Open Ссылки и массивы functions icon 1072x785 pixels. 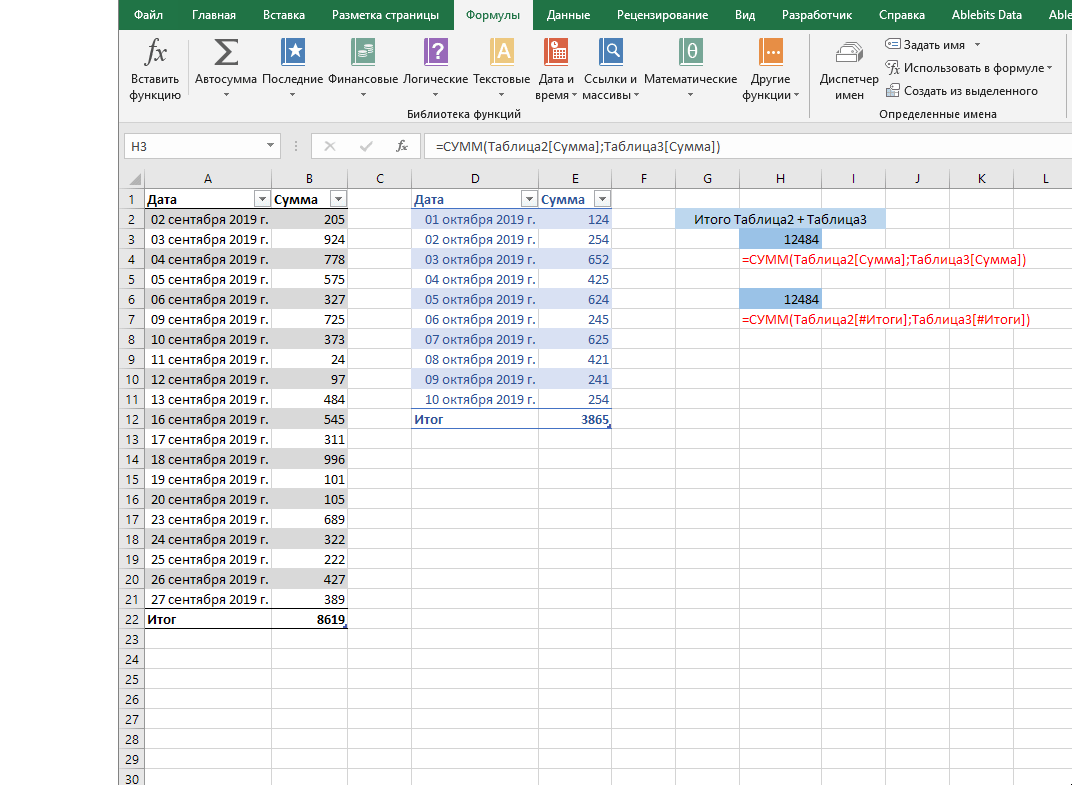click(610, 53)
